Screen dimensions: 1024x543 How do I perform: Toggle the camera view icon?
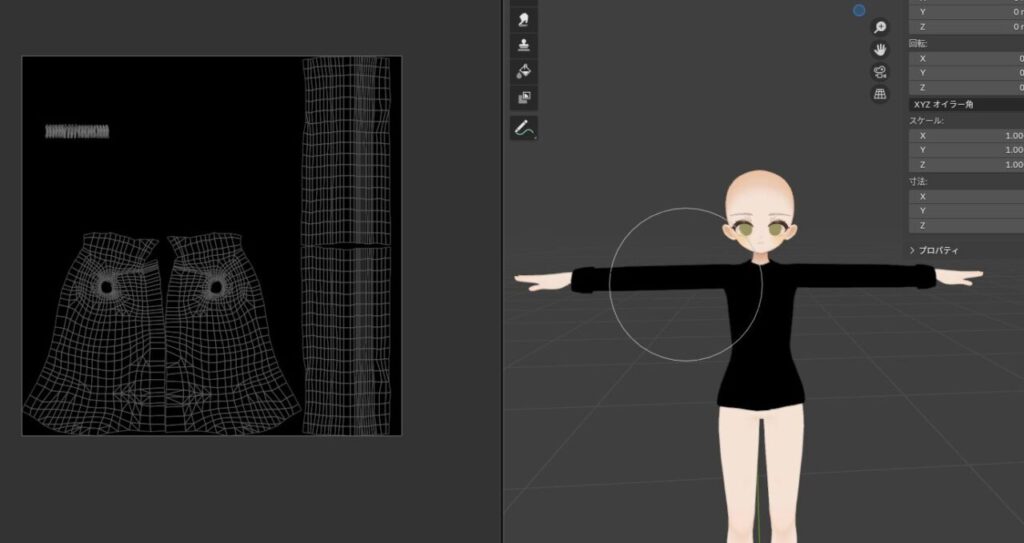(x=880, y=71)
